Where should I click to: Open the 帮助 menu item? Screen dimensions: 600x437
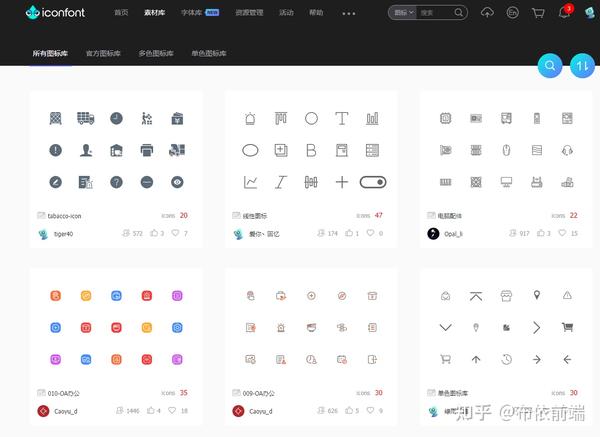(316, 13)
